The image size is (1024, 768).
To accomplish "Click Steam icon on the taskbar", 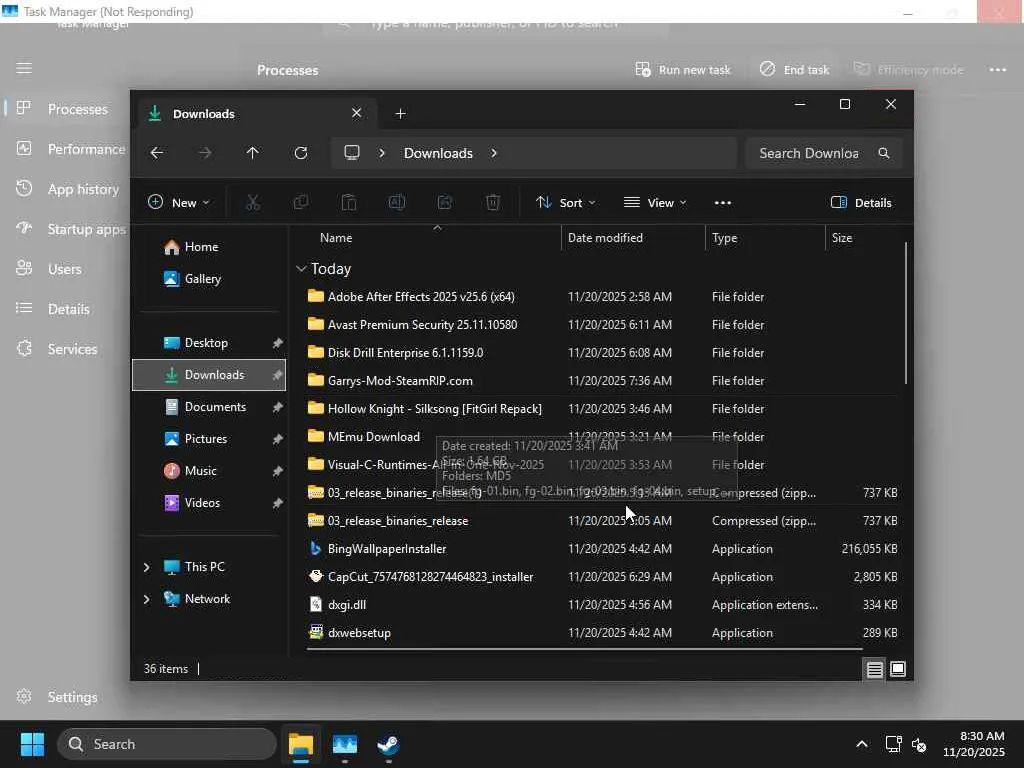I will pyautogui.click(x=389, y=744).
